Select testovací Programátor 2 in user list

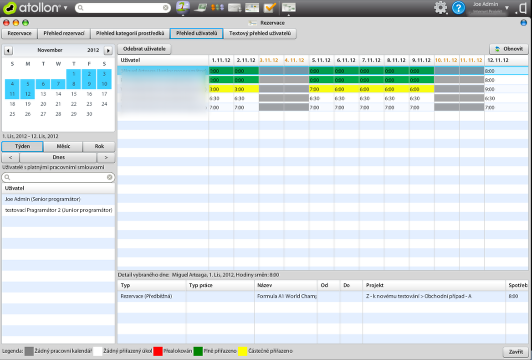point(58,210)
